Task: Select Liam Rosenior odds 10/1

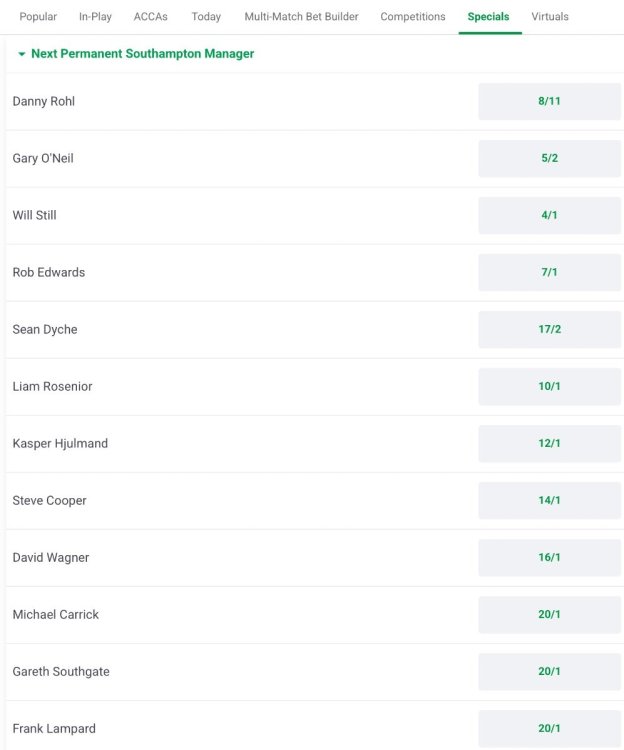Action: 549,387
